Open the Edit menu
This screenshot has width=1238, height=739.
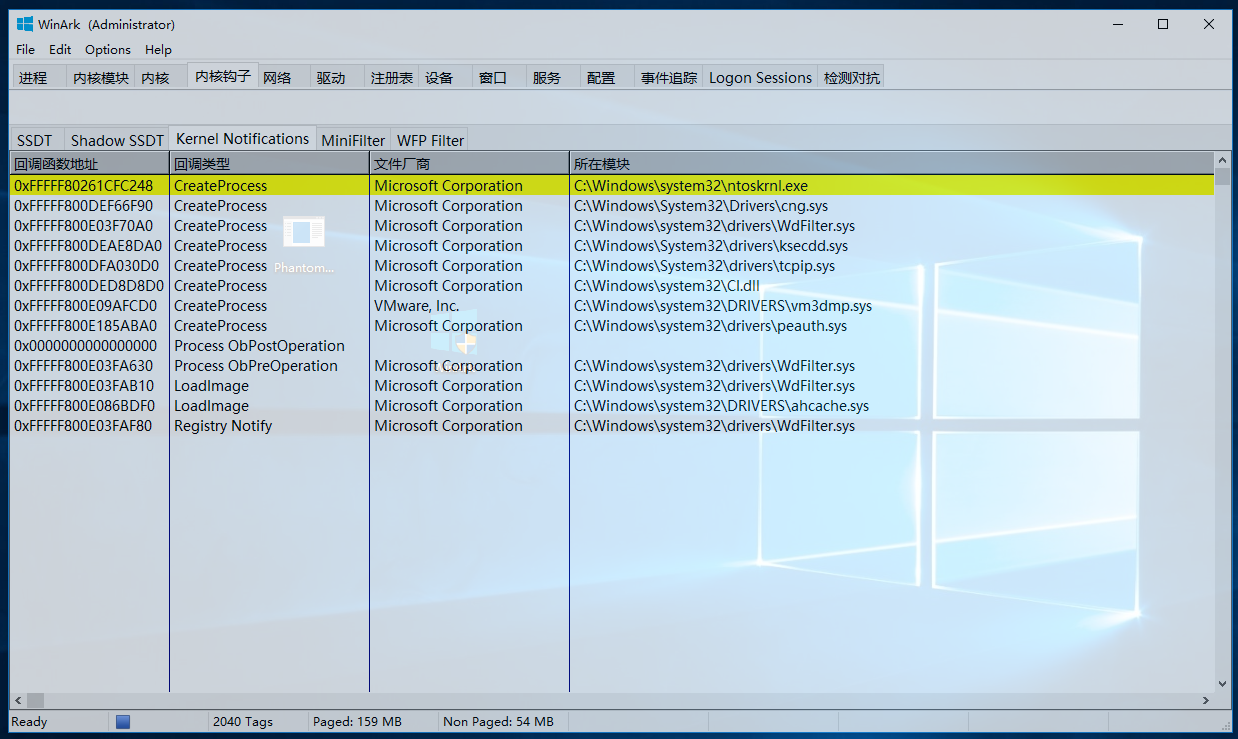click(60, 49)
